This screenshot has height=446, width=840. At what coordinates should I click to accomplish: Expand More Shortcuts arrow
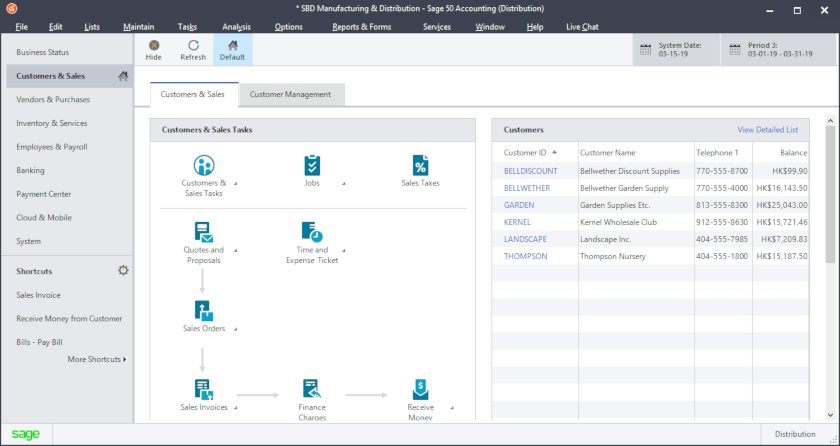coord(125,359)
